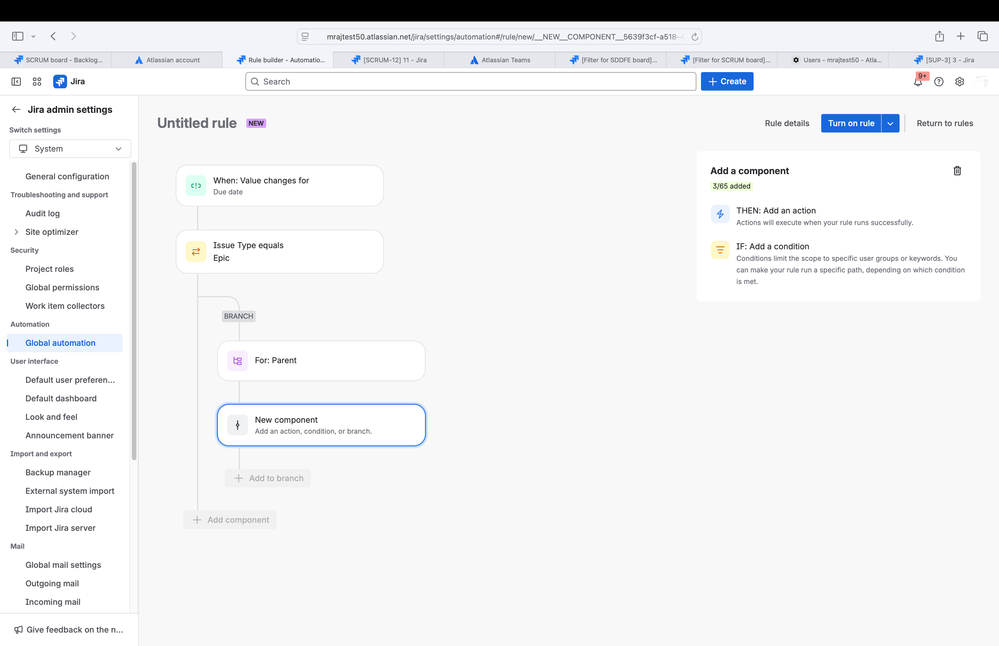Toggle the Safari sidebar icon
Screen dimensions: 999x646
point(18,36)
